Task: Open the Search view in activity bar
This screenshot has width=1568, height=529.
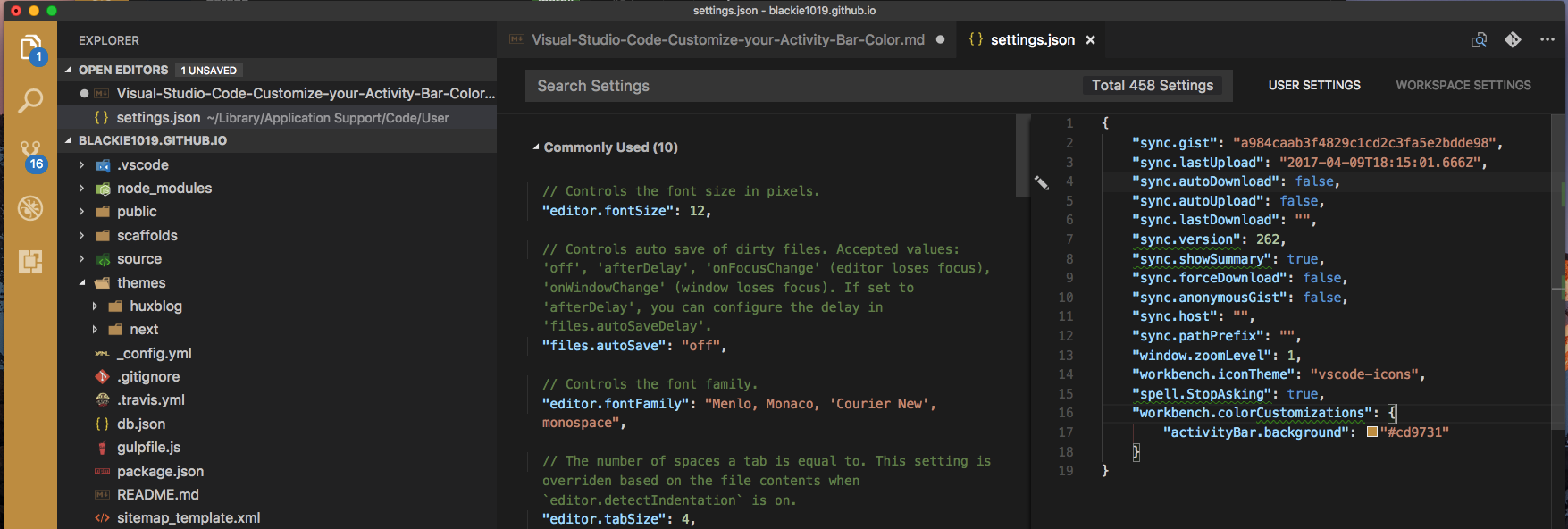Action: 30,101
